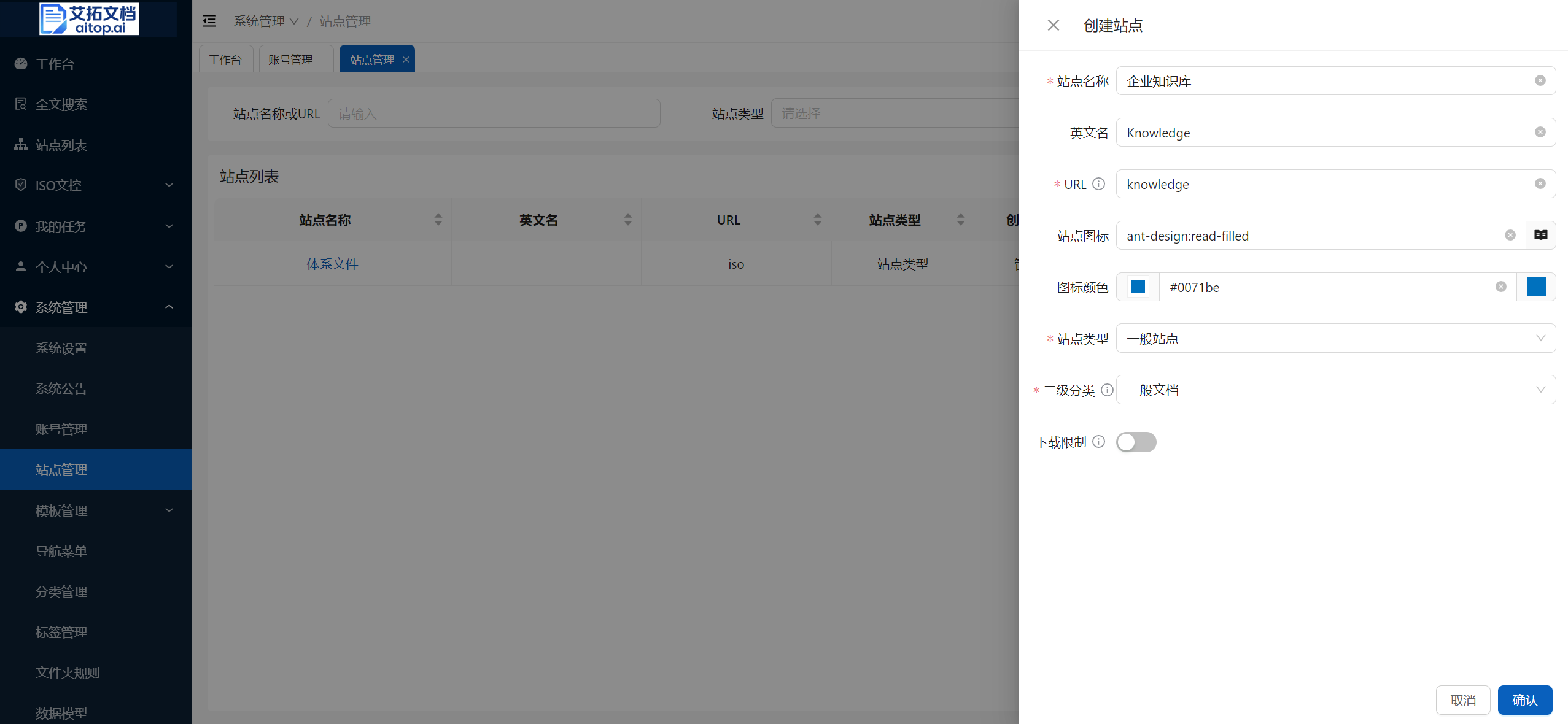1568x724 pixels.
Task: Open 分类管理 in the sidebar
Action: click(x=61, y=591)
